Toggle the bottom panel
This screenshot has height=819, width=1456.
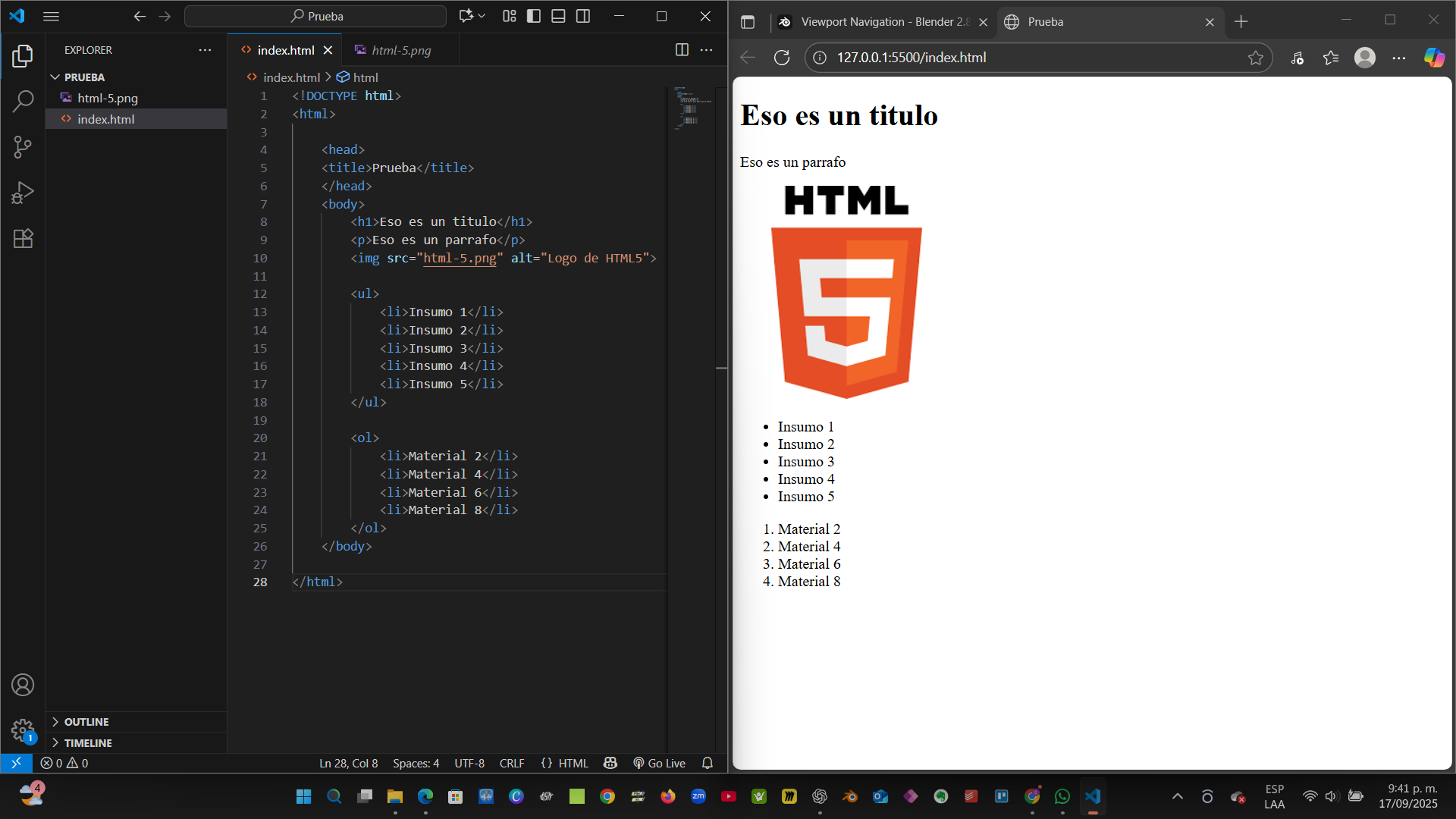[558, 16]
